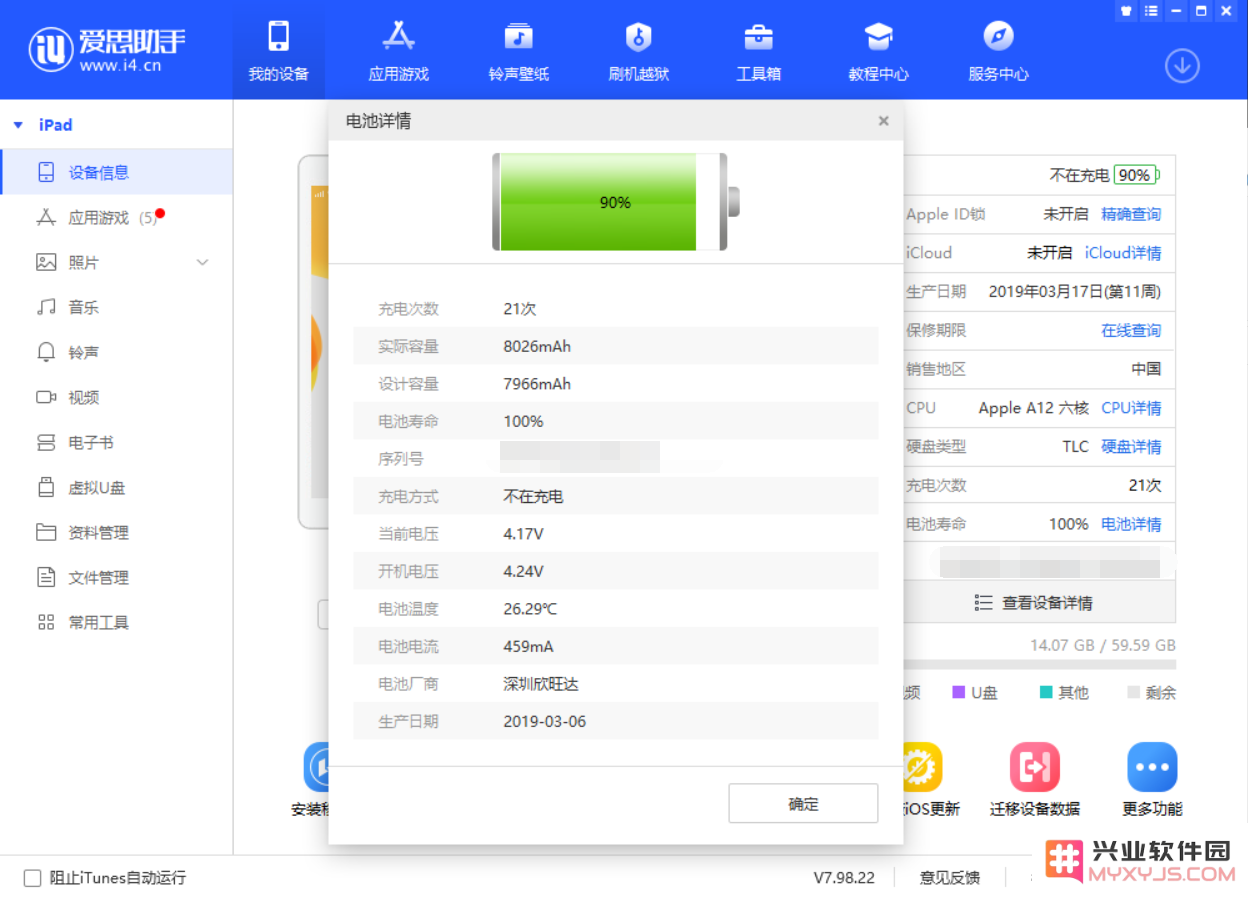Click the 90% battery indicator badge
The image size is (1248, 898).
tap(1135, 175)
